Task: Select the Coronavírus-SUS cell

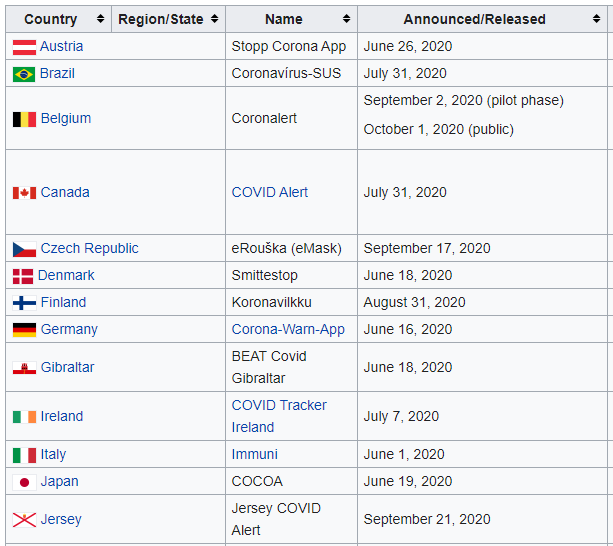Action: (292, 73)
